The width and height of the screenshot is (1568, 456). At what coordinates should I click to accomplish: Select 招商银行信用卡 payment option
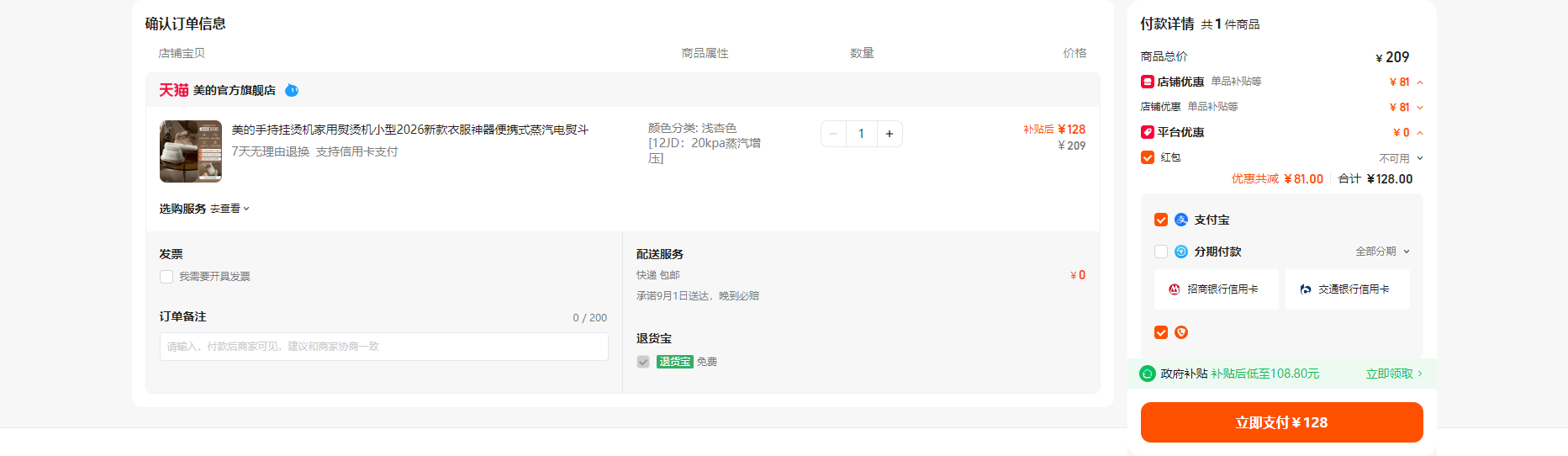coord(1216,289)
